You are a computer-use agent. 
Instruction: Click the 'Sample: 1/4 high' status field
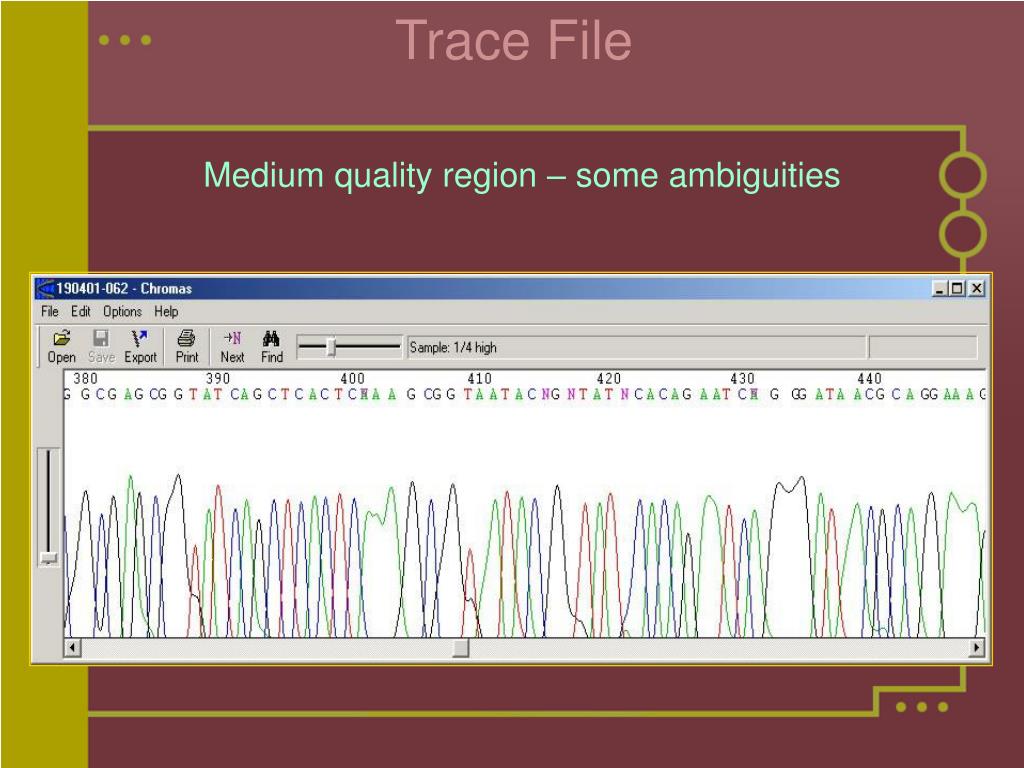click(x=637, y=347)
